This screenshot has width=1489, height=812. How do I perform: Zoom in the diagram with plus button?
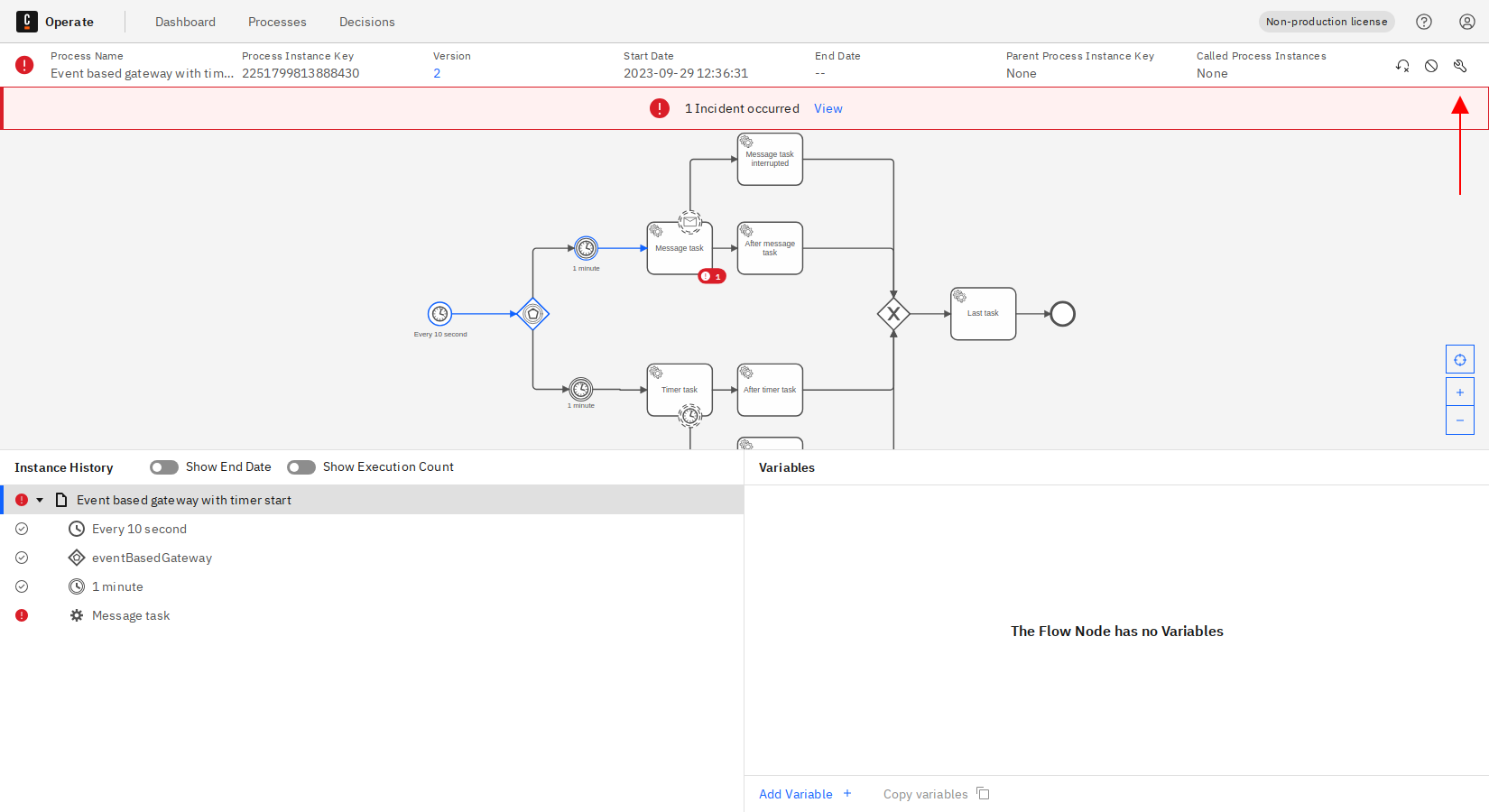point(1460,392)
